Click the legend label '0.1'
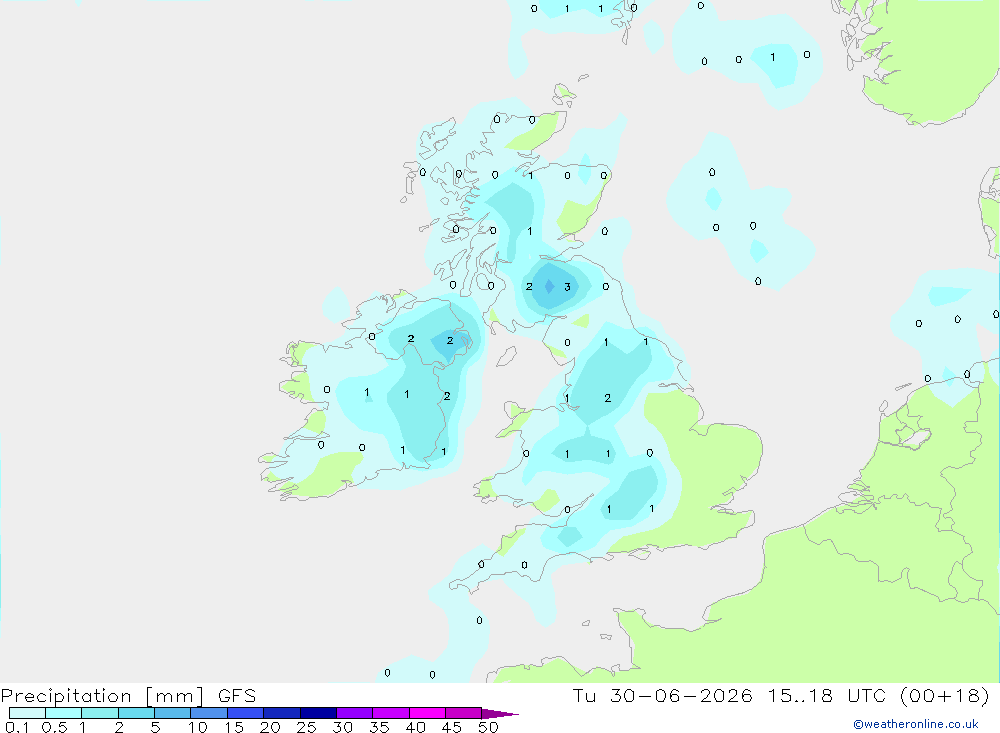Viewport: 1000px width, 733px height. pos(17,727)
